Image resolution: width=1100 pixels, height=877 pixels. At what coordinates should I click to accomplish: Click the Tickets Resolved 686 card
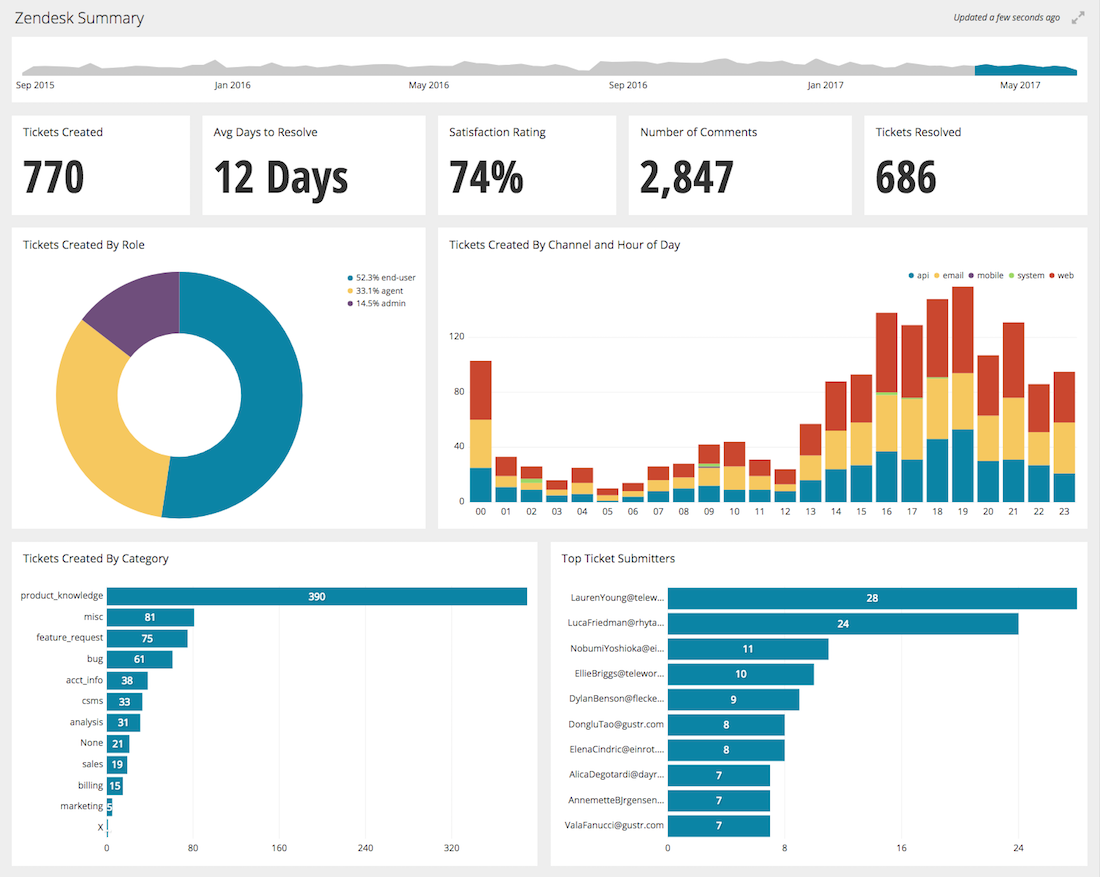click(x=975, y=165)
